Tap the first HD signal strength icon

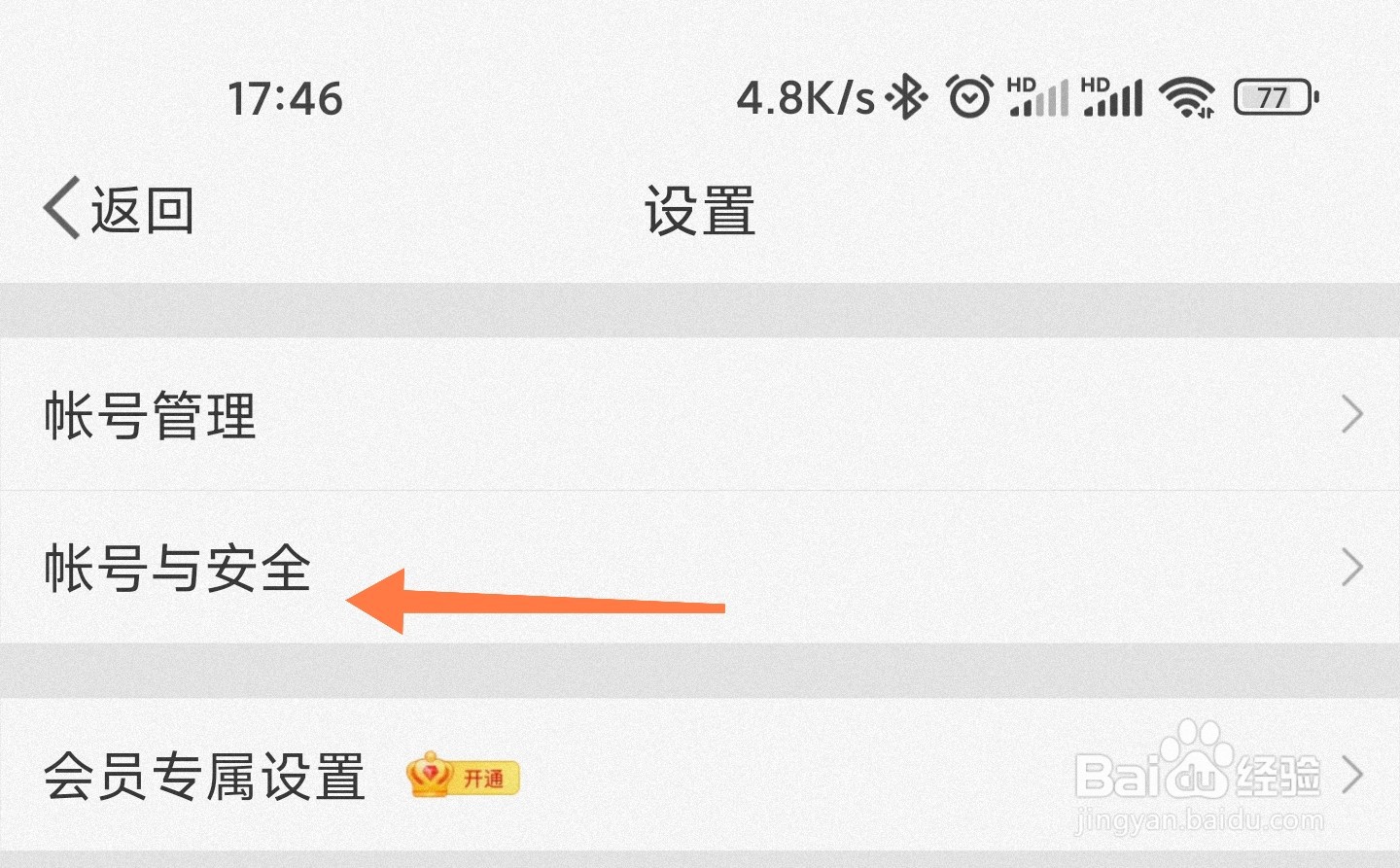click(1037, 96)
